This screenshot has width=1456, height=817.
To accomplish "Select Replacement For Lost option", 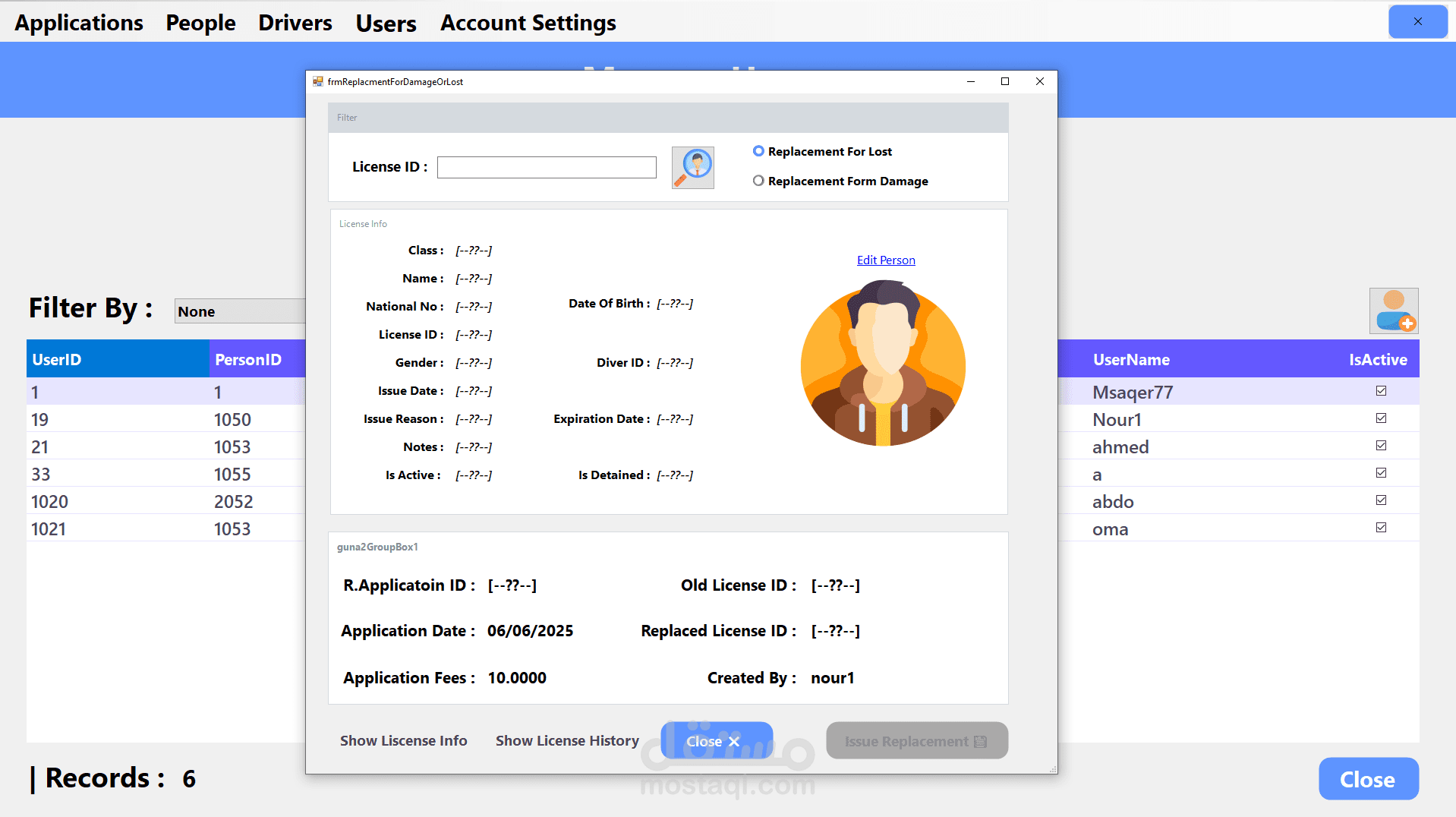I will click(x=758, y=151).
